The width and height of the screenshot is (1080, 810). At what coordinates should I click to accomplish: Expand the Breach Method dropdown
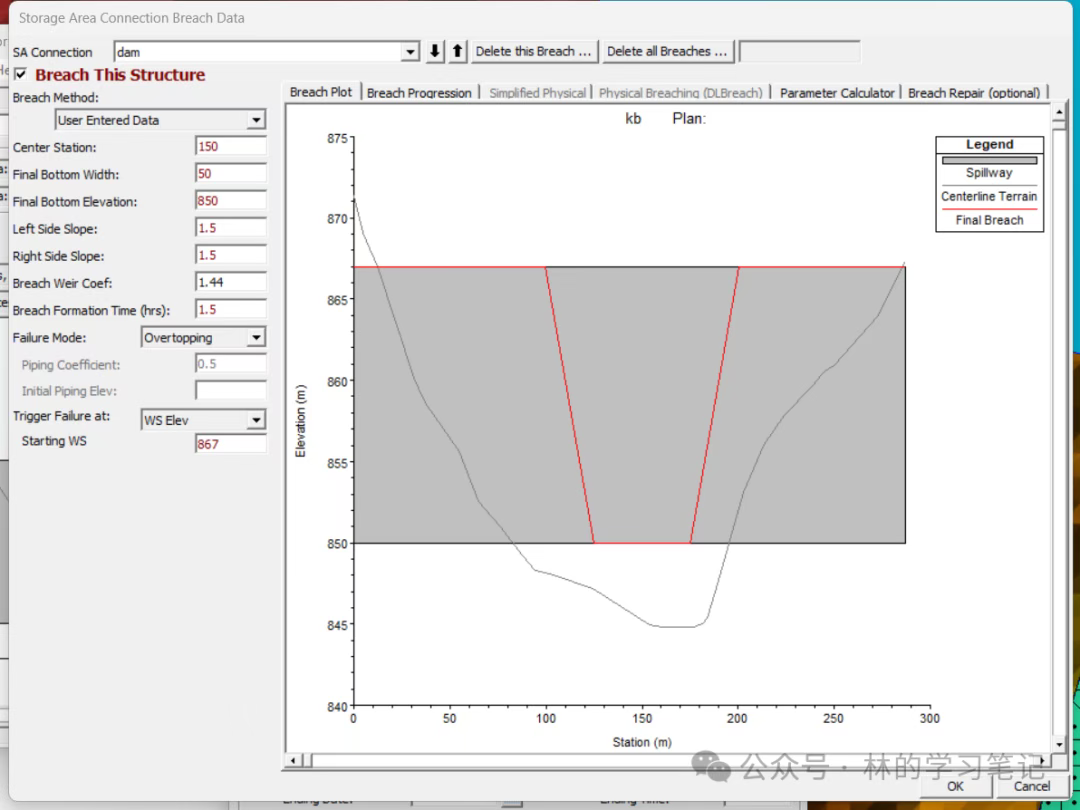pyautogui.click(x=256, y=120)
